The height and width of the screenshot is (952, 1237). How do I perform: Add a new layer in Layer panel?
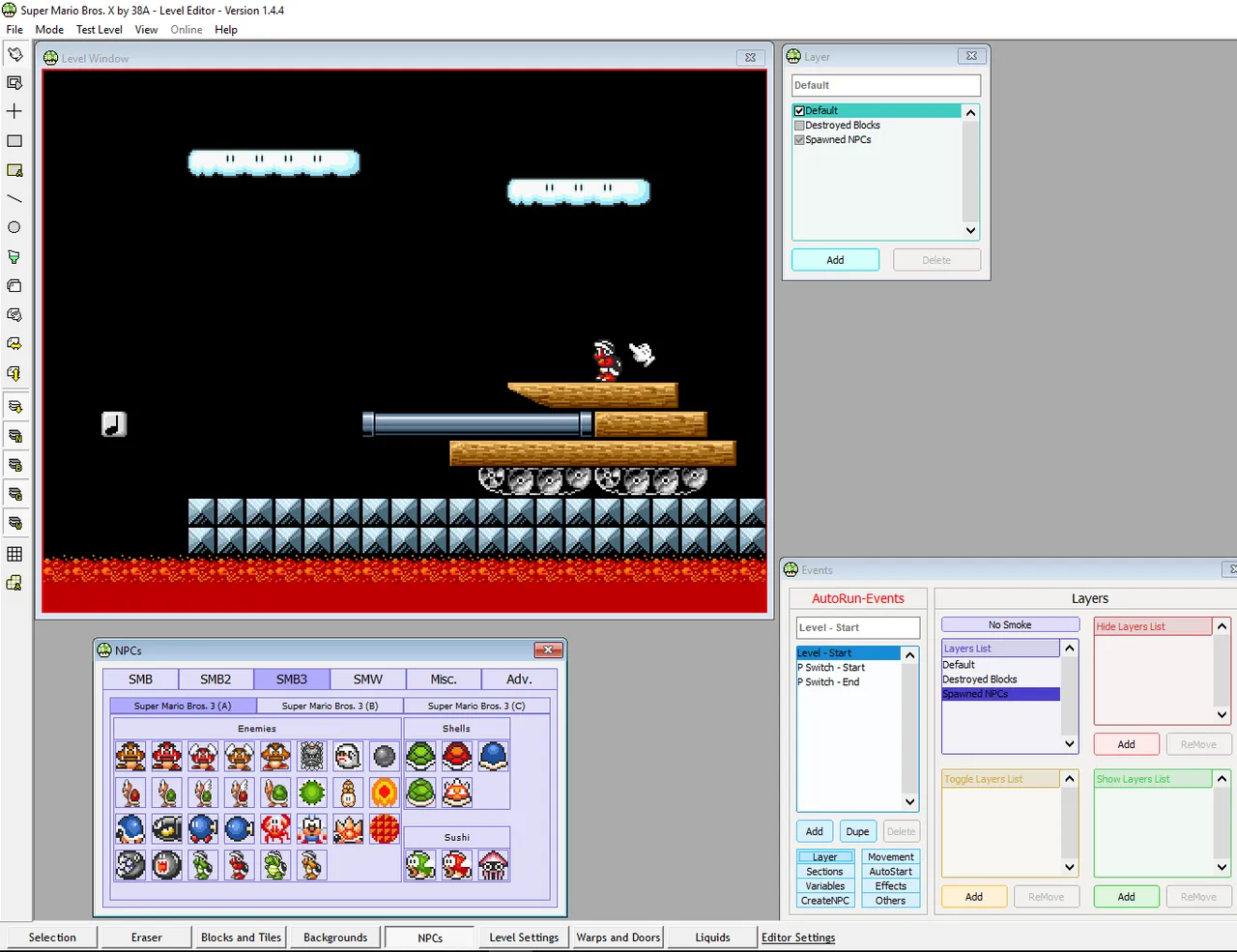pyautogui.click(x=835, y=260)
